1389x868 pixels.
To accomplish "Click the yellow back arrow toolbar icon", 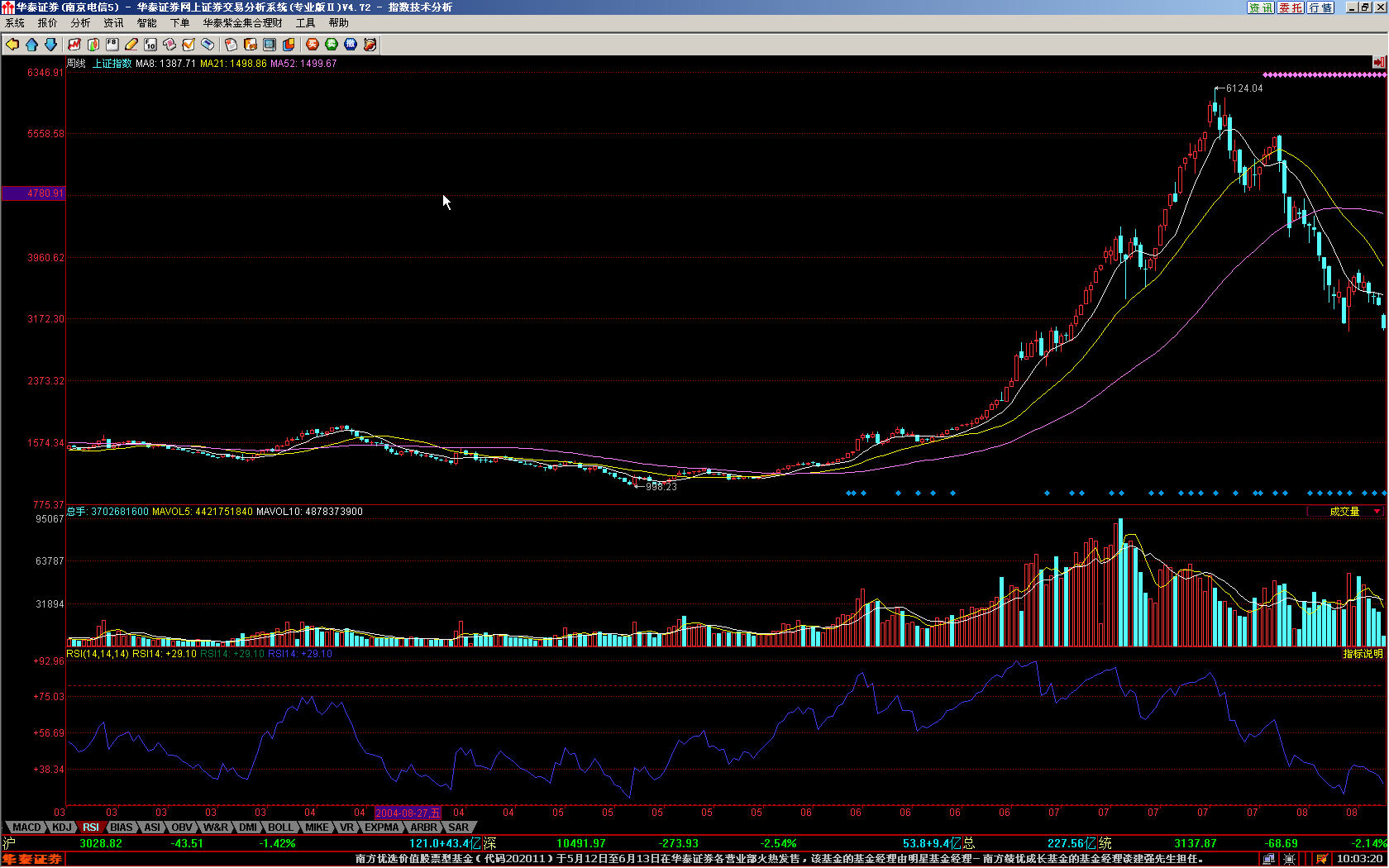I will (x=12, y=45).
